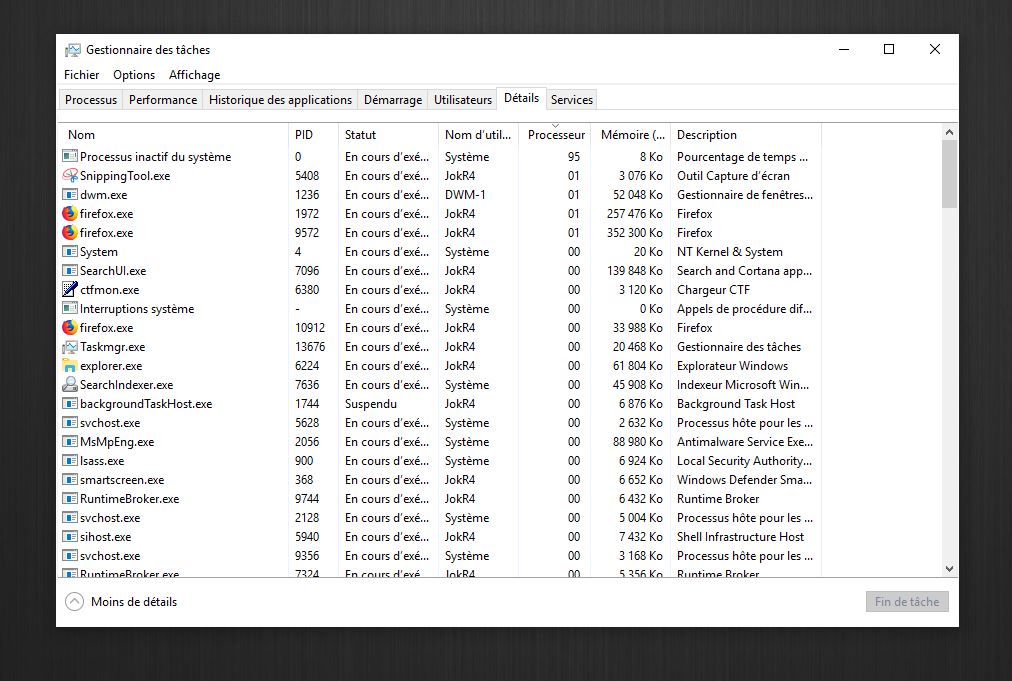Sort by the Description column header
This screenshot has height=681, width=1012.
pos(745,135)
